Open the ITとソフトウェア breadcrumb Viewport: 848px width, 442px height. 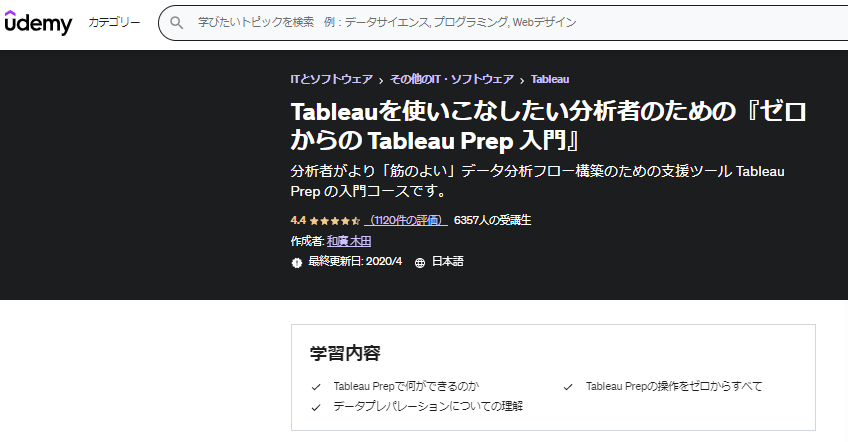332,80
